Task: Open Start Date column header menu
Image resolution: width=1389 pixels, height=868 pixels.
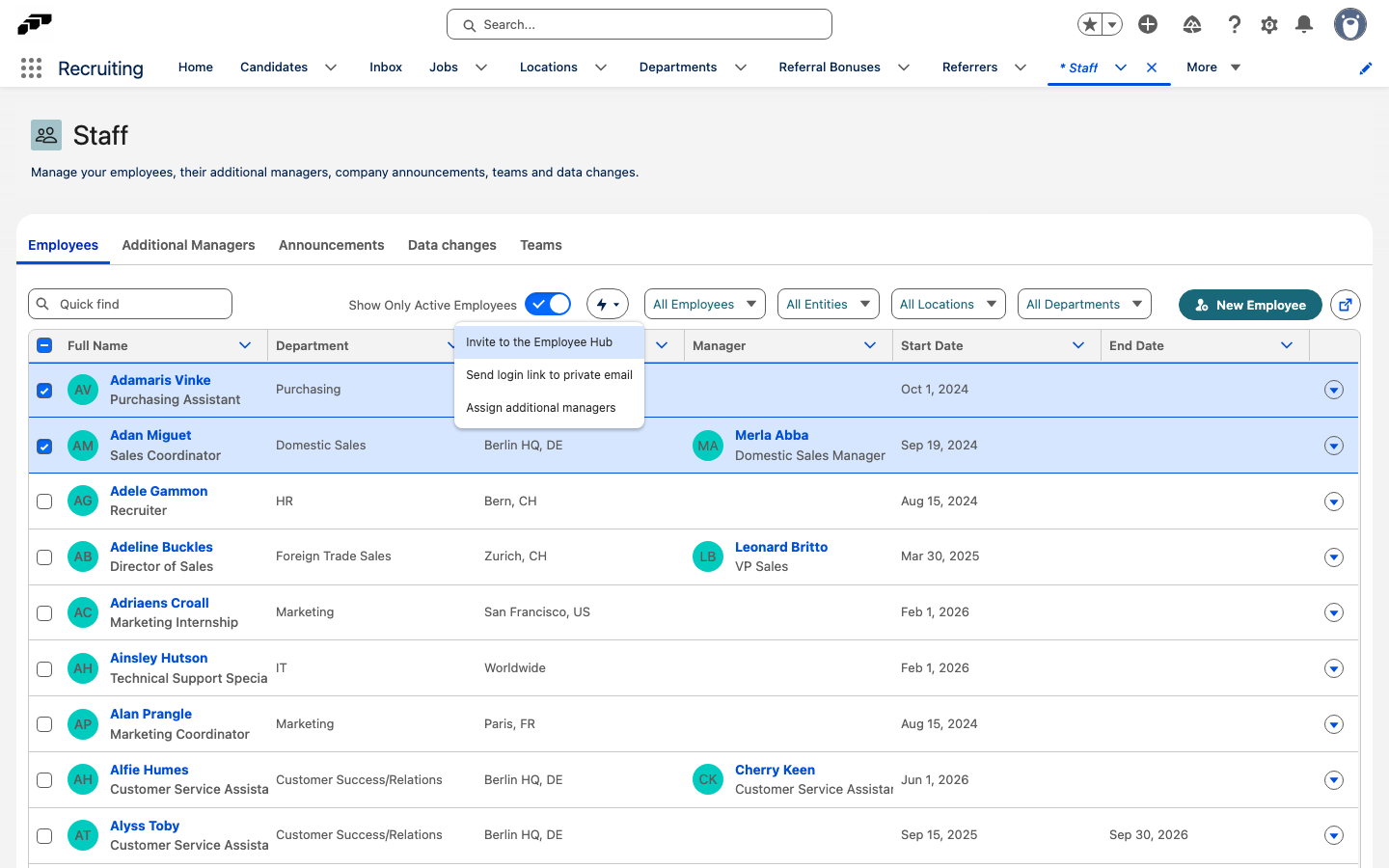Action: (1078, 345)
